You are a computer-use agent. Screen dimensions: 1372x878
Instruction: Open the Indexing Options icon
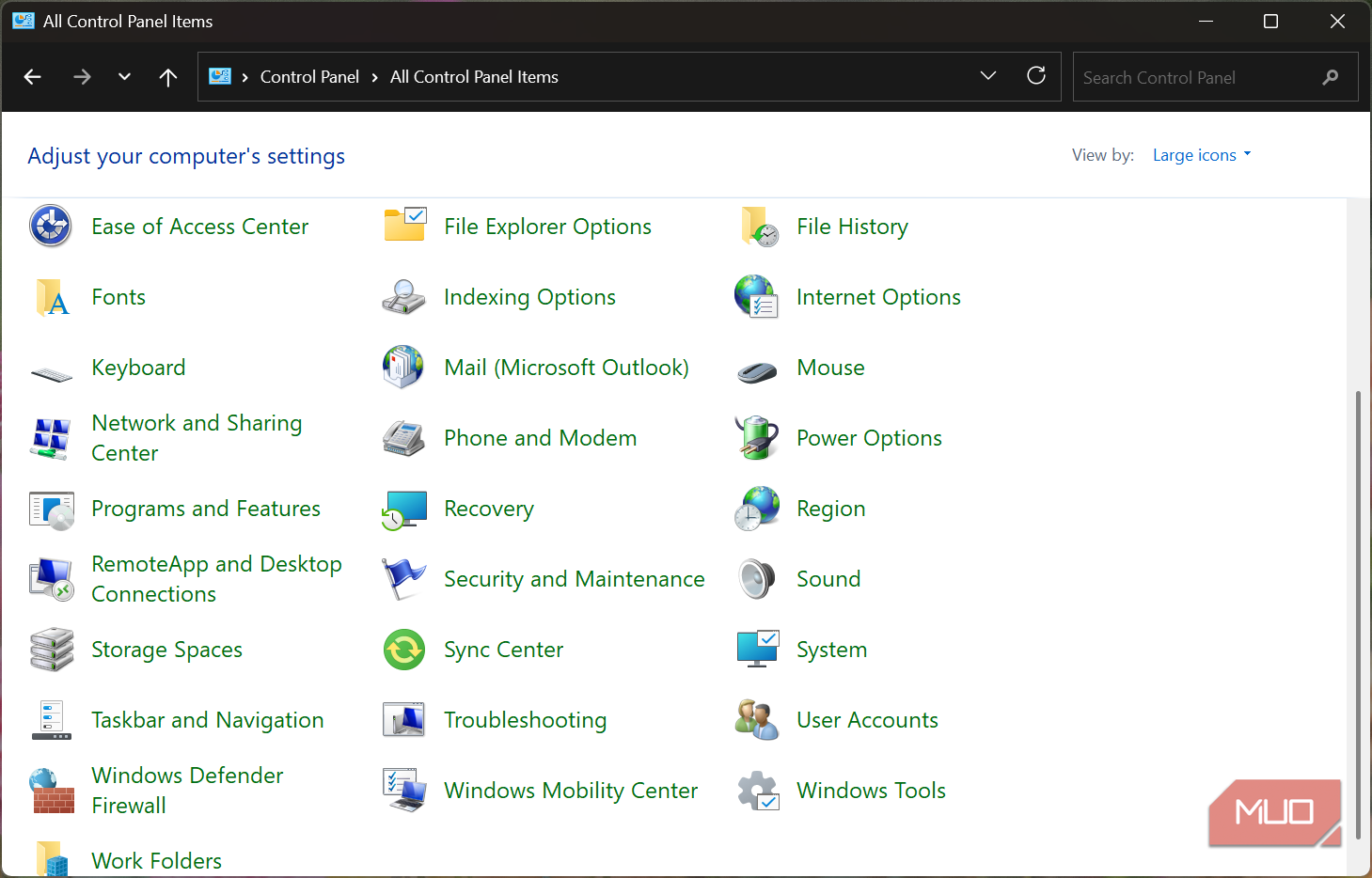click(x=404, y=297)
